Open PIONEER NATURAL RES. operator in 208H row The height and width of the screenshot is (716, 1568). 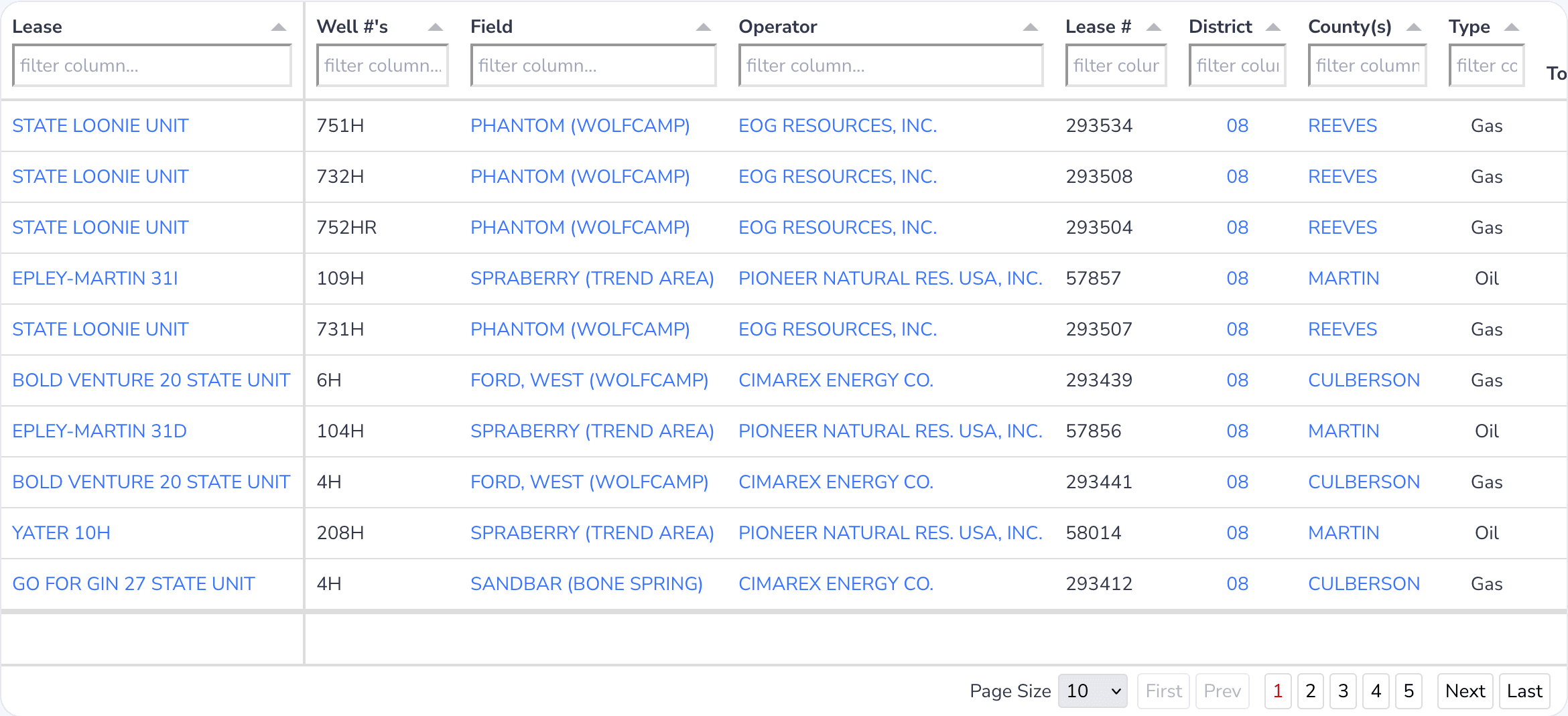click(891, 532)
